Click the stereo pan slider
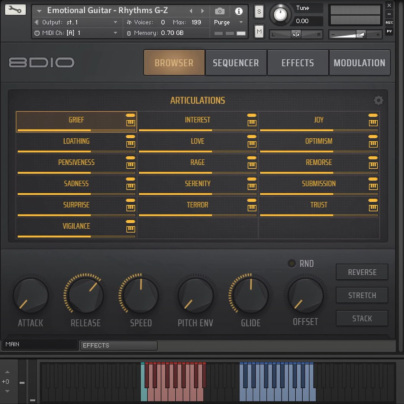Screen dimensions: 404x404 coord(296,34)
